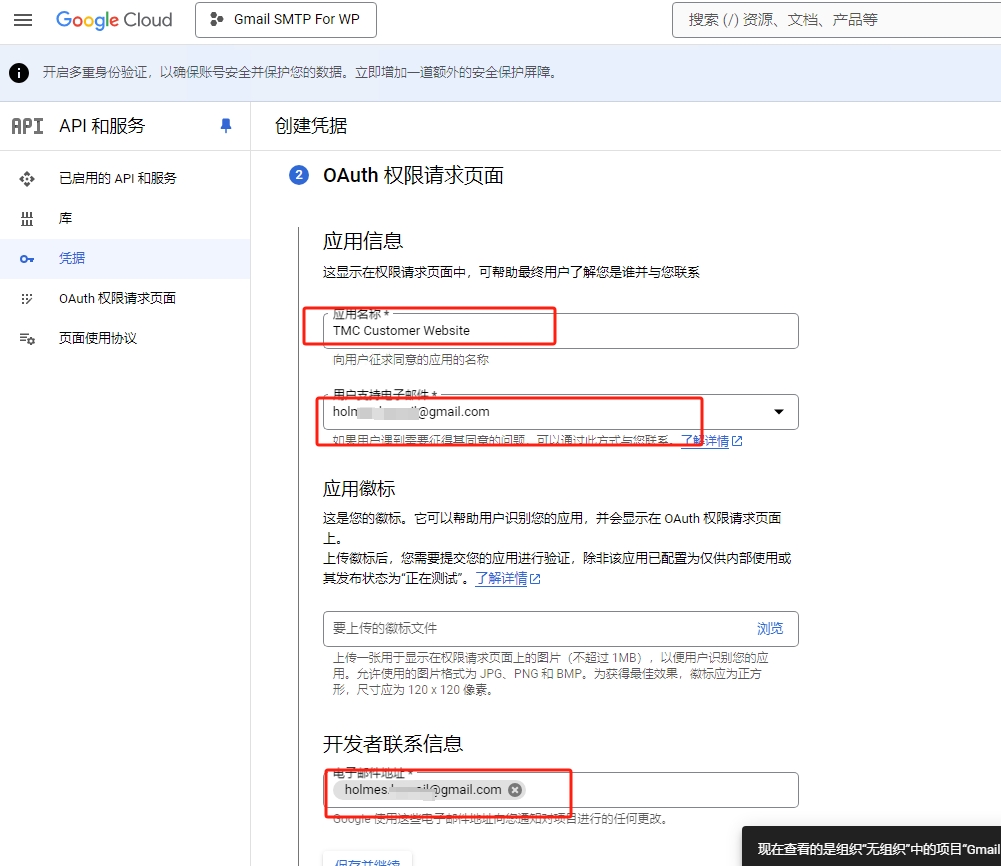Click 浏览 to choose a logo file
Image resolution: width=1001 pixels, height=866 pixels.
(770, 629)
